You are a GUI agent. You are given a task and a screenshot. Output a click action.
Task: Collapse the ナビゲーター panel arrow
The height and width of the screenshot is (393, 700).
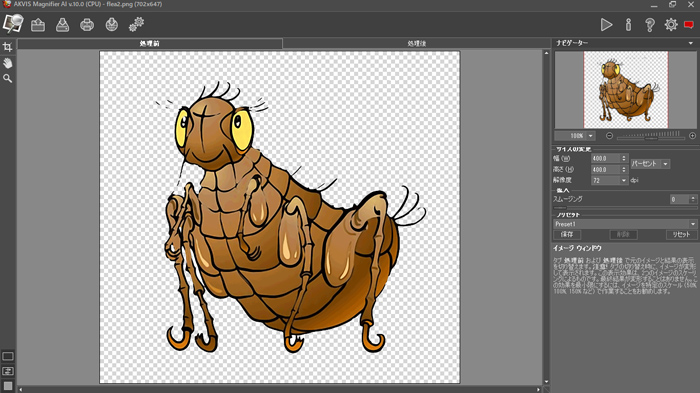tap(691, 43)
